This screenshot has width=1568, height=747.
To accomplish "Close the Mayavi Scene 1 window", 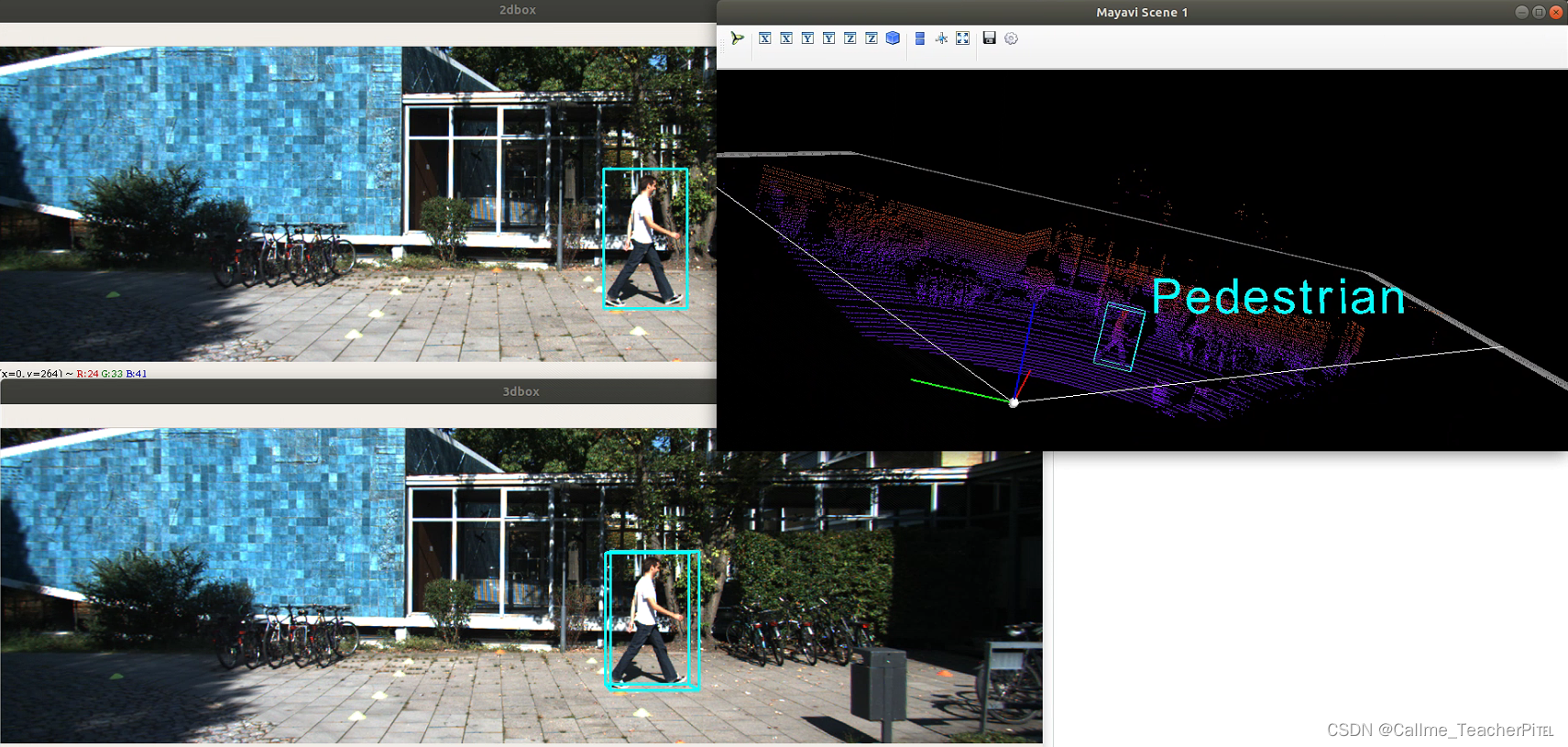I will (1555, 12).
